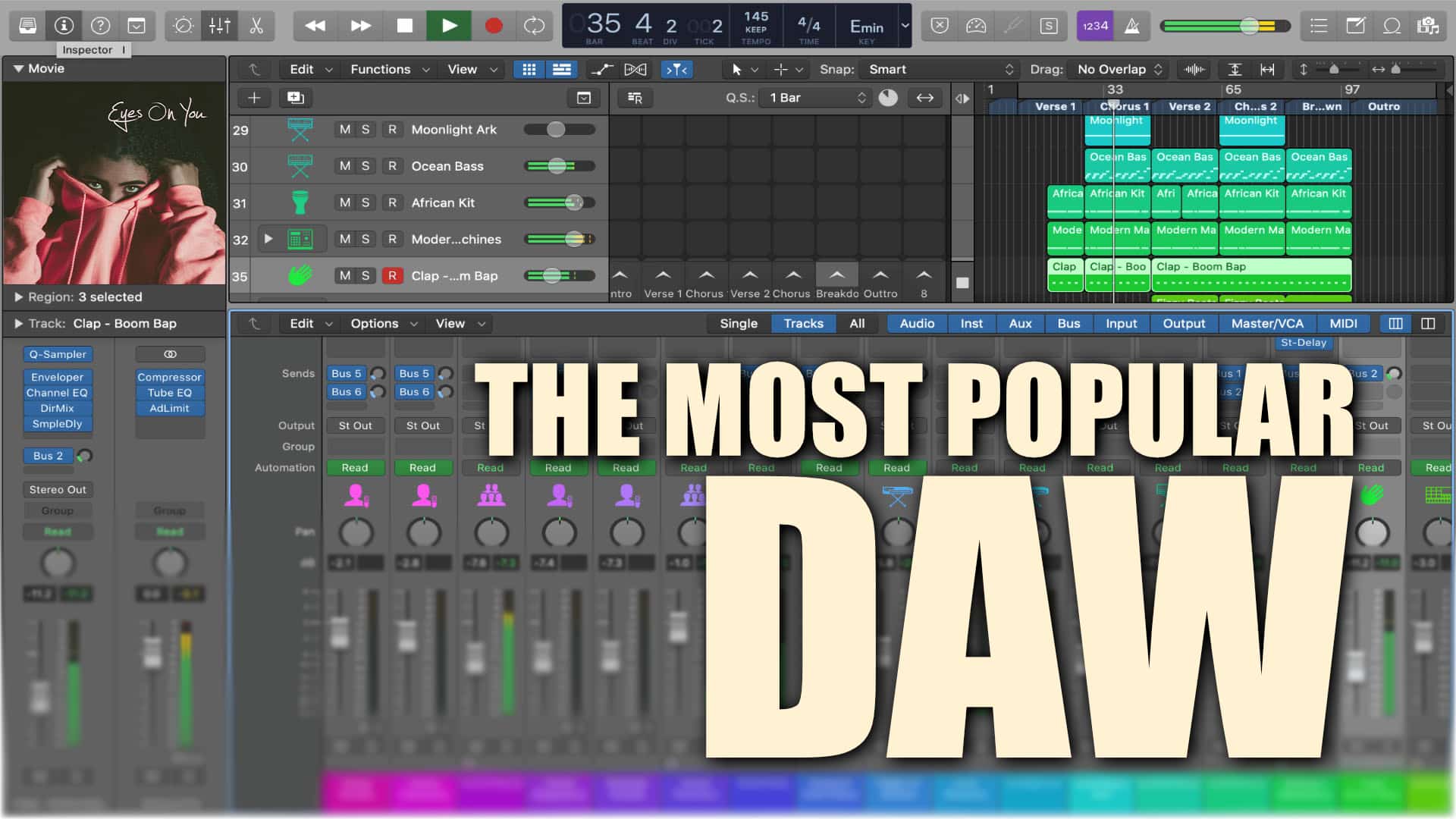
Task: Click the African Kit drum instrument icon
Action: [300, 202]
